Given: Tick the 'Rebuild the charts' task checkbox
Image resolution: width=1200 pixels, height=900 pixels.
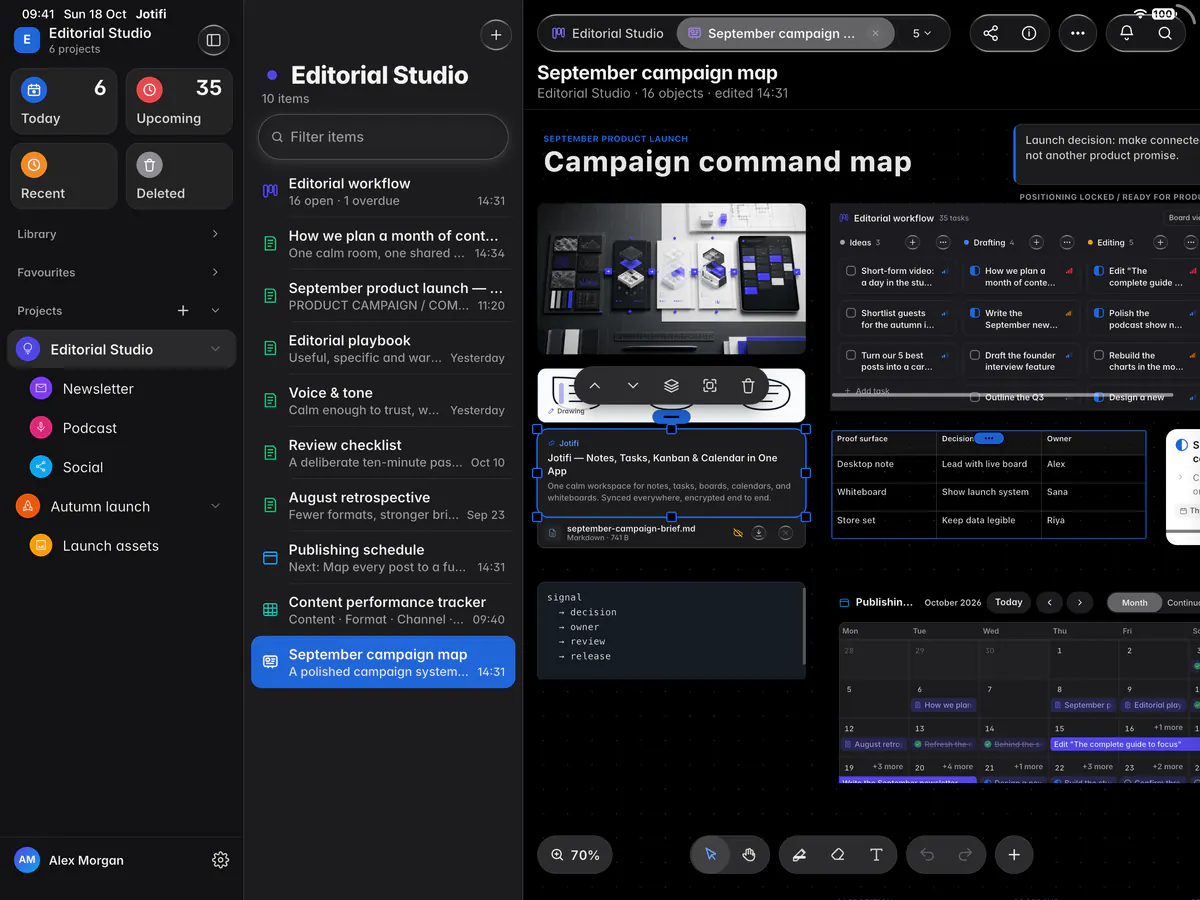Looking at the screenshot, I should point(1099,355).
